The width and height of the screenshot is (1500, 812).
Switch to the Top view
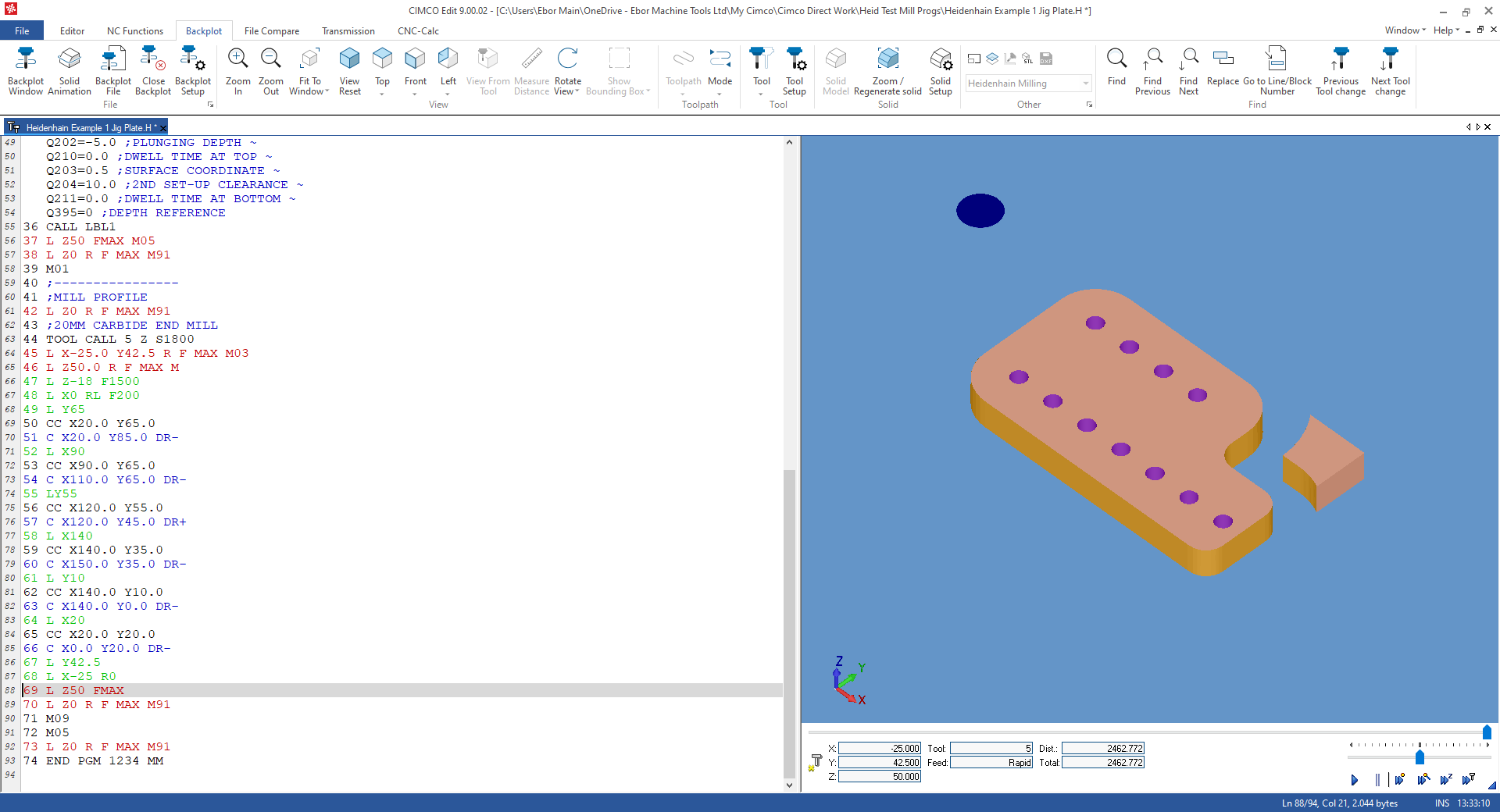click(382, 66)
